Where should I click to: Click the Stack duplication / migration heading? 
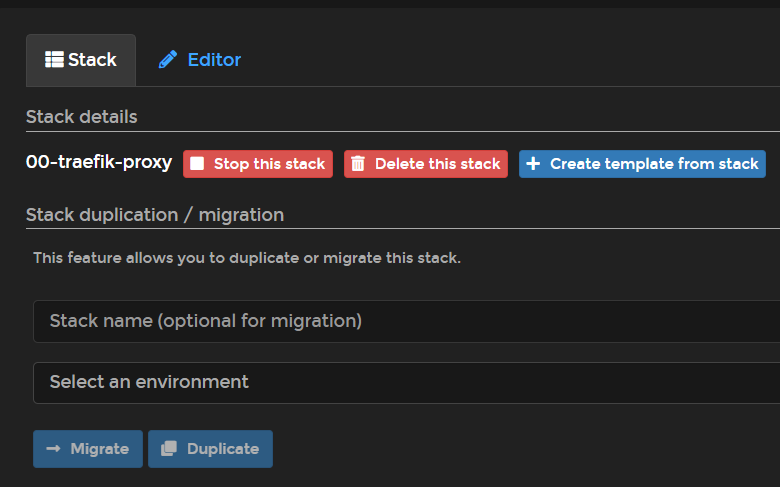coord(155,215)
